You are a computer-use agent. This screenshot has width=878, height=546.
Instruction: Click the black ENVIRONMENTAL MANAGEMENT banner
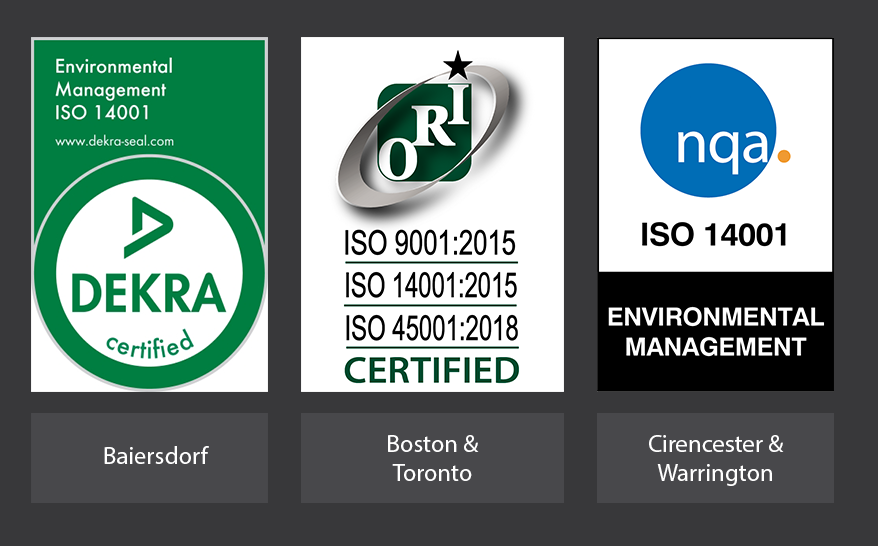pos(716,332)
